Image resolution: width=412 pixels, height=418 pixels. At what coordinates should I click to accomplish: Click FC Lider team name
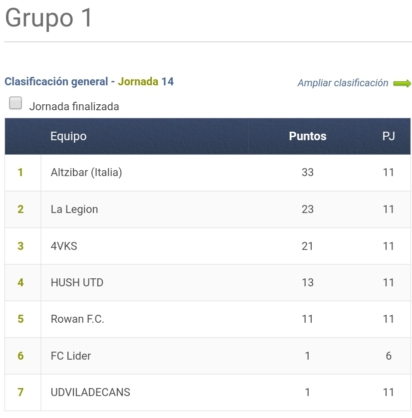point(71,356)
